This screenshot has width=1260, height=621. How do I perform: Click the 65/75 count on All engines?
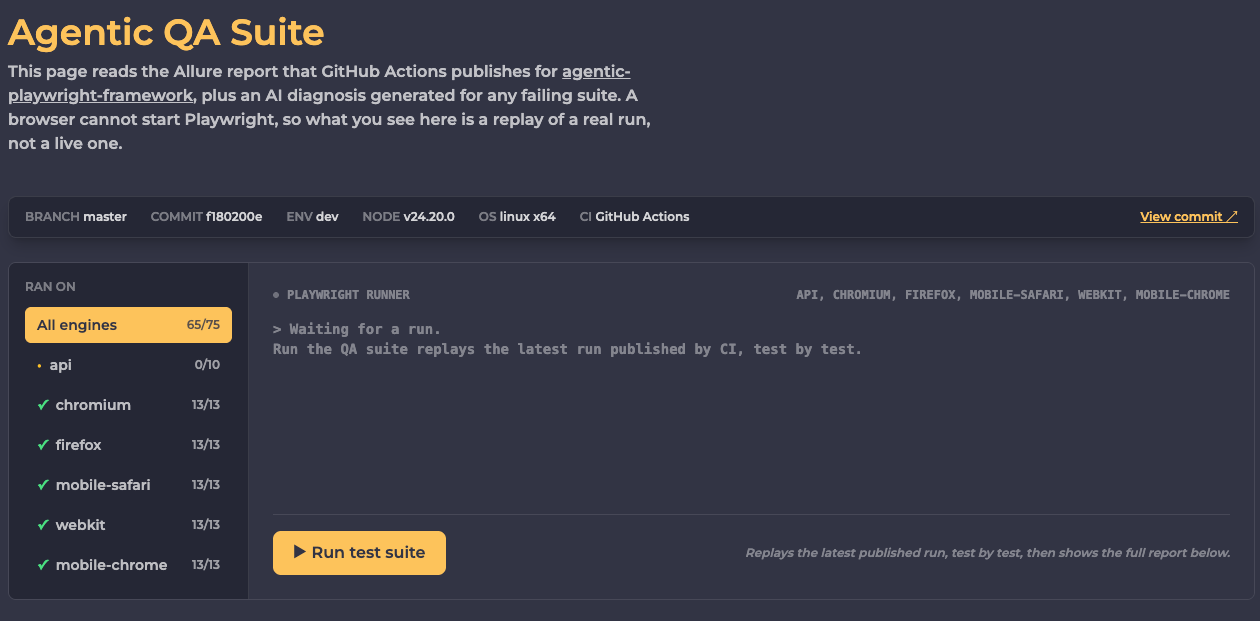[x=203, y=325]
